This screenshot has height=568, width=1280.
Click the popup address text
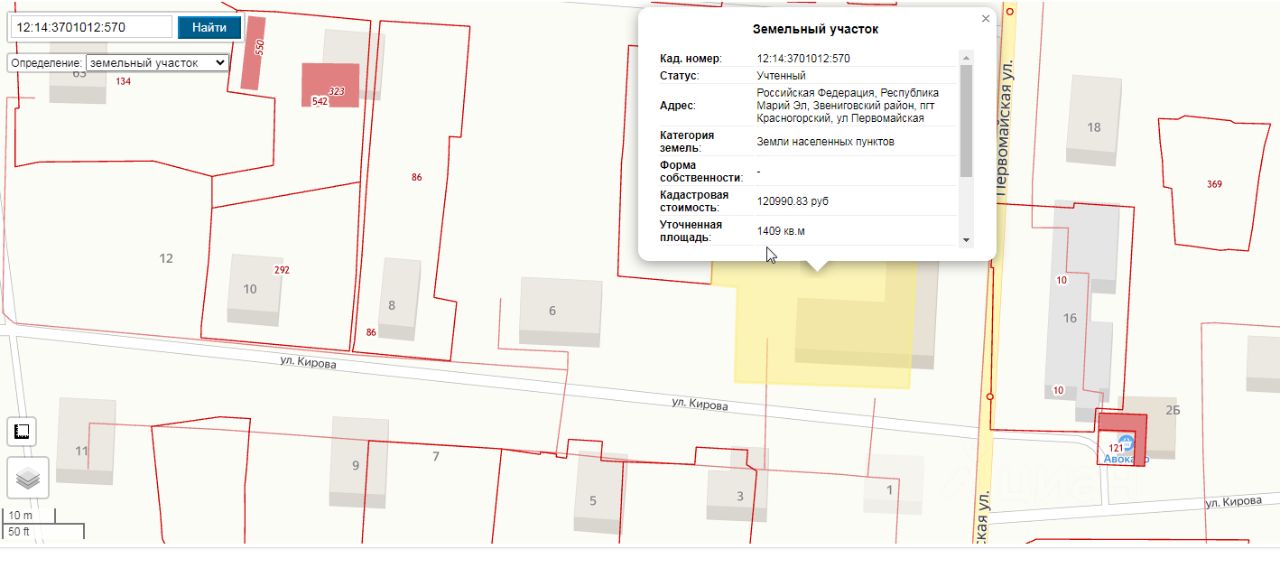click(848, 105)
